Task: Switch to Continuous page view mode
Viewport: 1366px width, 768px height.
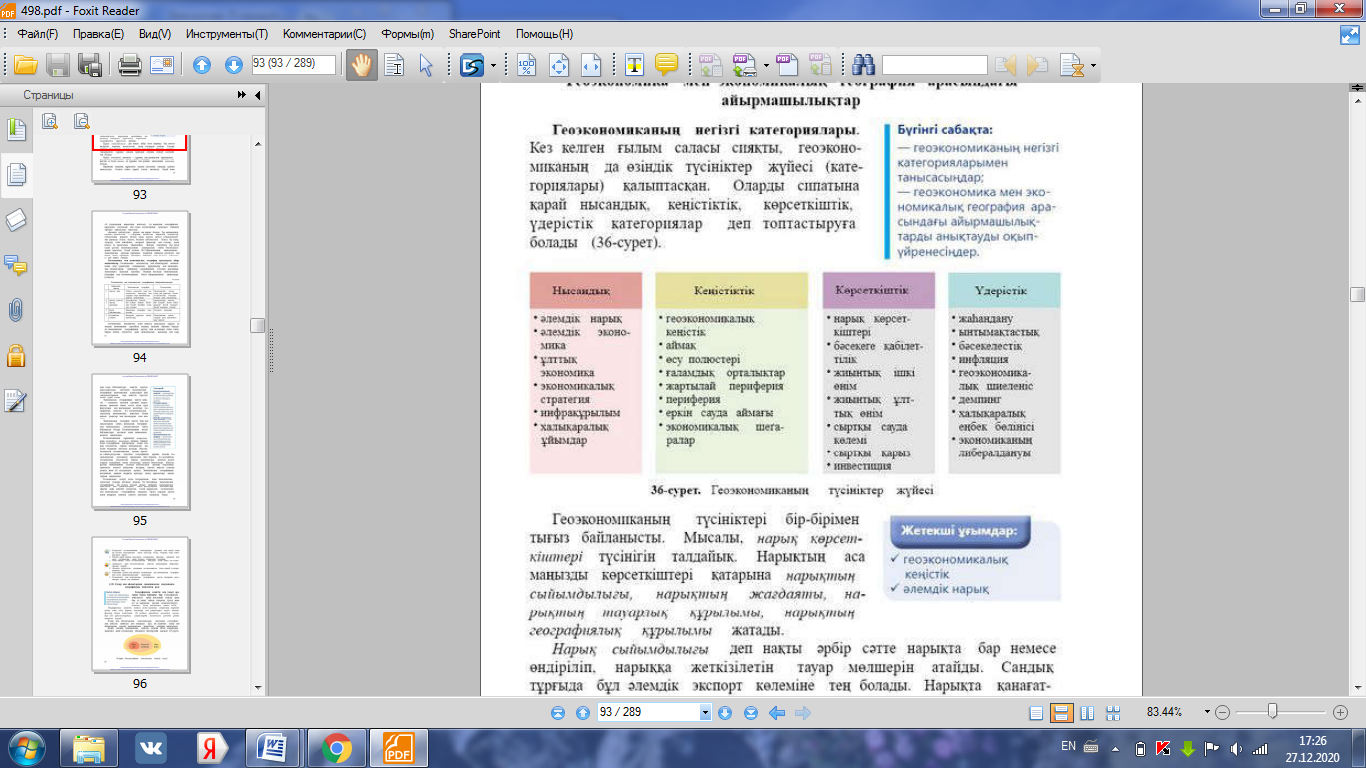Action: 1062,713
